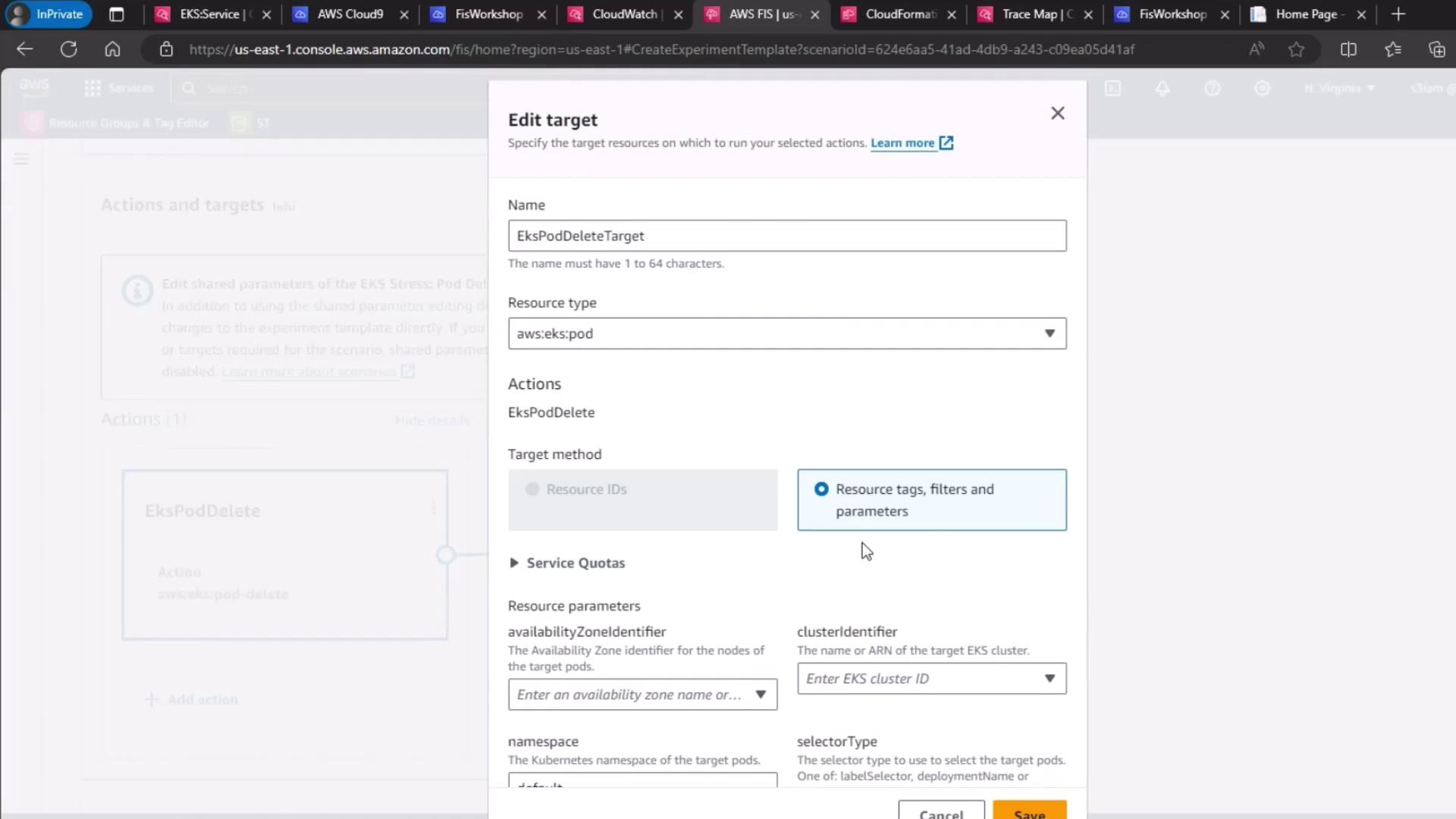Switch to the AWS Cloud9 tab
The height and width of the screenshot is (819, 1456).
pos(350,14)
